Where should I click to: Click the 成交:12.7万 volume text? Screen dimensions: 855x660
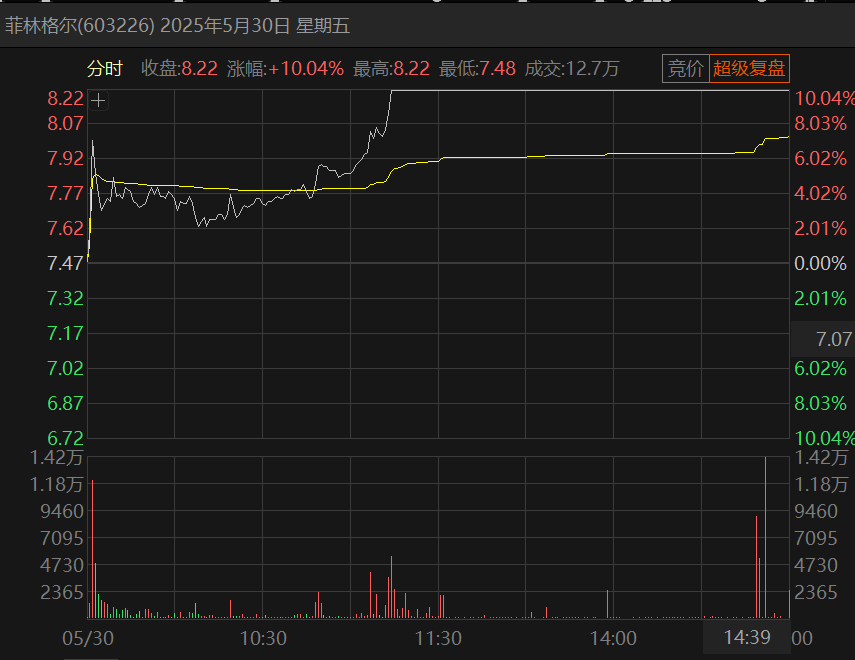pos(572,69)
